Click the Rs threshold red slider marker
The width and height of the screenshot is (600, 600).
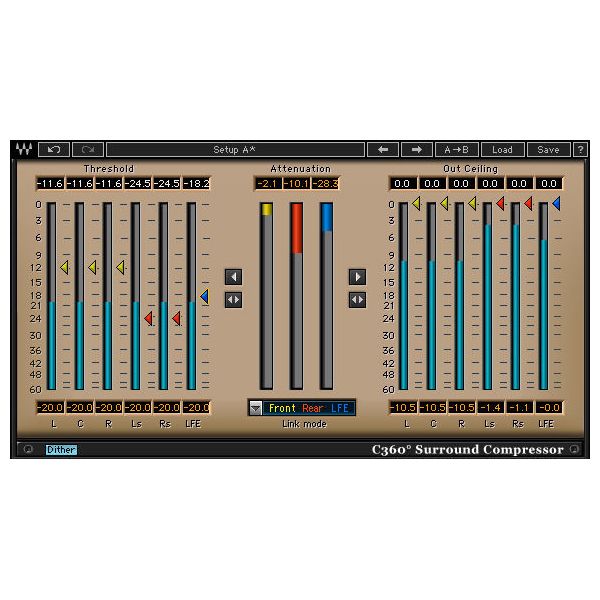click(176, 318)
